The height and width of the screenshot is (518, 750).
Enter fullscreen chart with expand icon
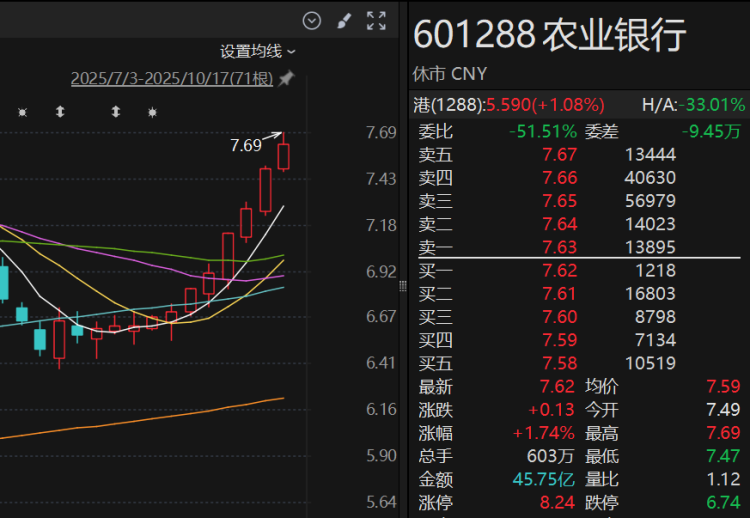pyautogui.click(x=376, y=20)
